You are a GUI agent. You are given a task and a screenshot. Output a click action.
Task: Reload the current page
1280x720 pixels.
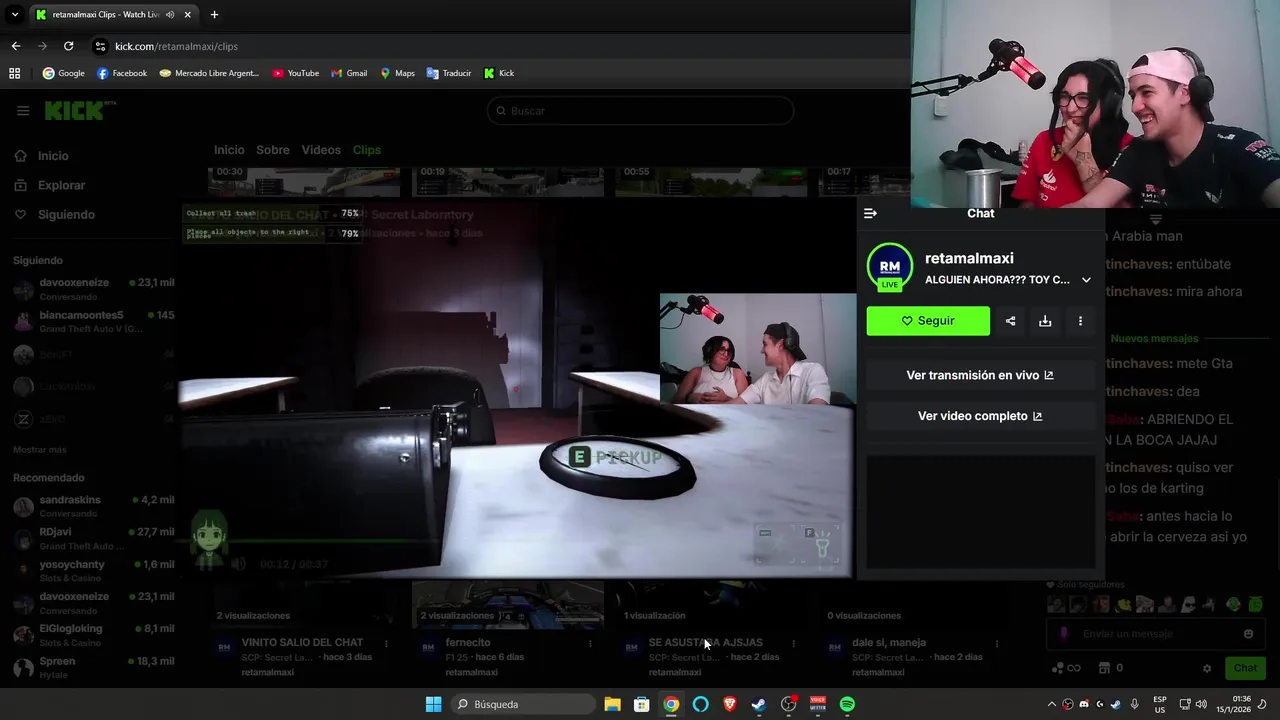68,46
